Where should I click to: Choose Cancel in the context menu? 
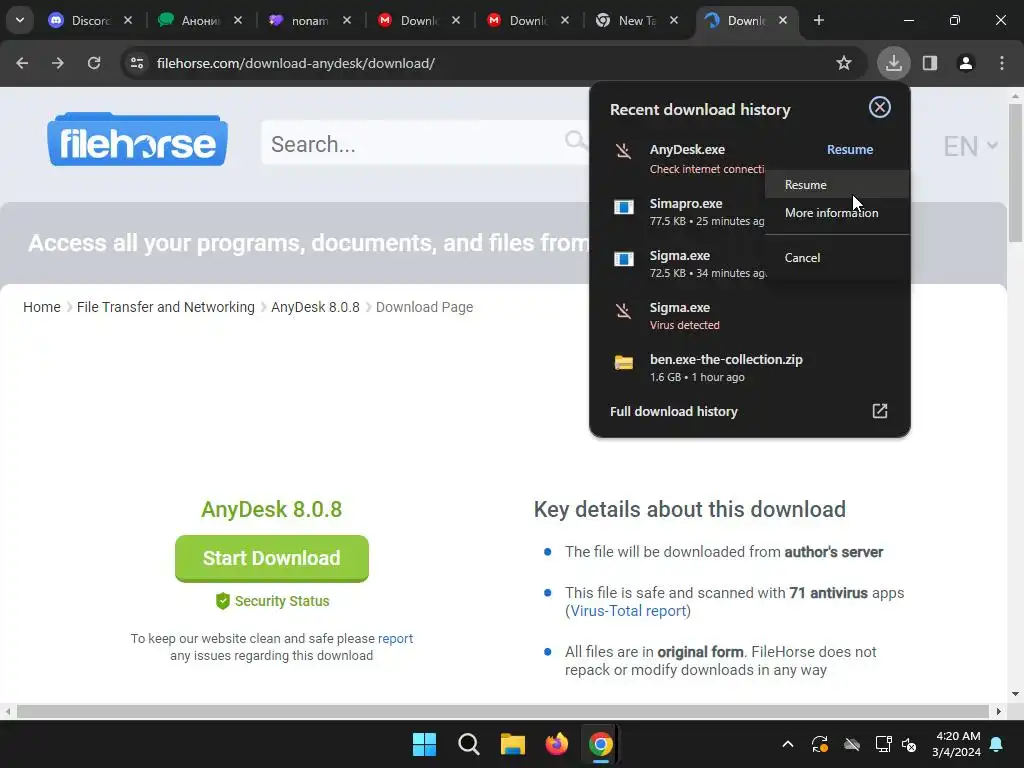click(x=837, y=257)
